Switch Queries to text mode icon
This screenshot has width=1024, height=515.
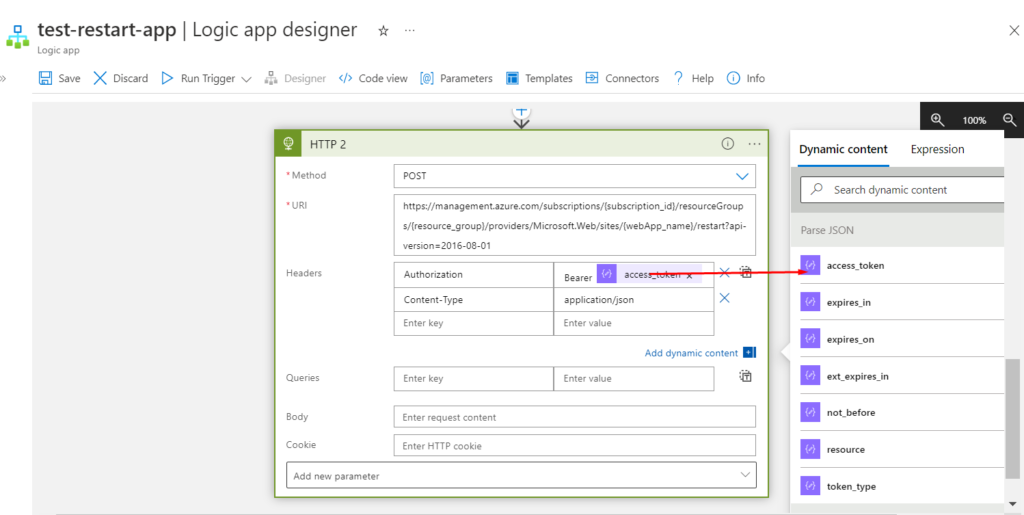click(746, 376)
